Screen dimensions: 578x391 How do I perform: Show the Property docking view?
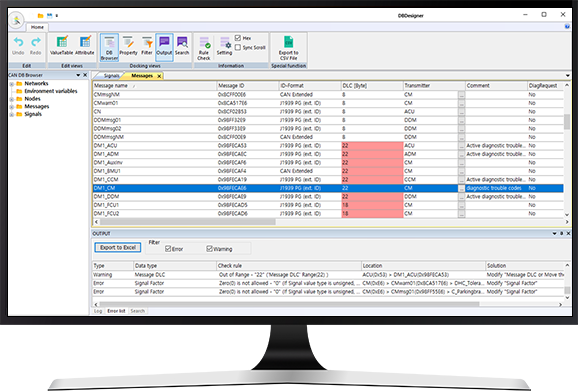coord(128,46)
